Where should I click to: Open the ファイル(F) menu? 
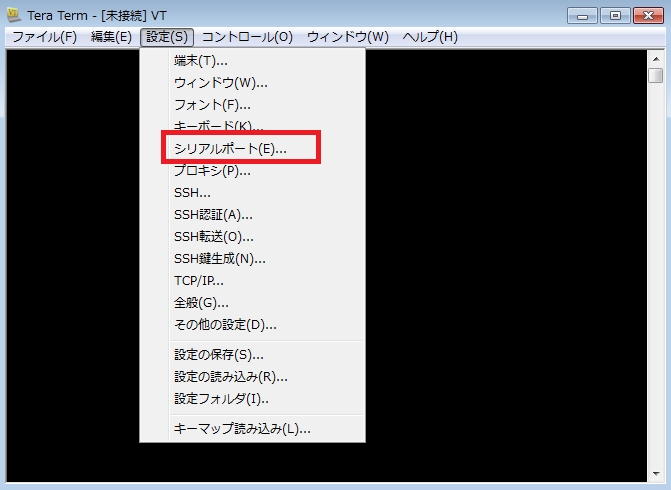click(45, 37)
